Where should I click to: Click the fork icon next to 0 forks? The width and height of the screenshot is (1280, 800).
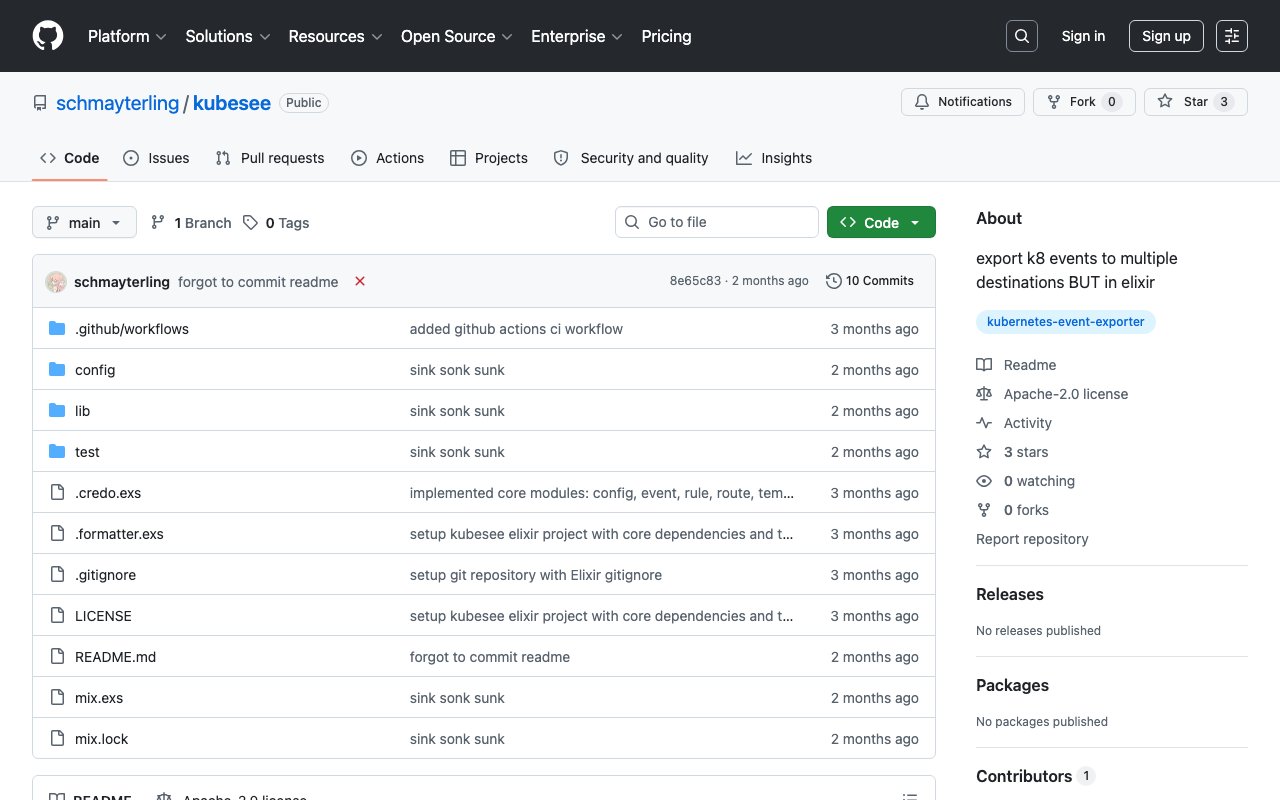(984, 510)
